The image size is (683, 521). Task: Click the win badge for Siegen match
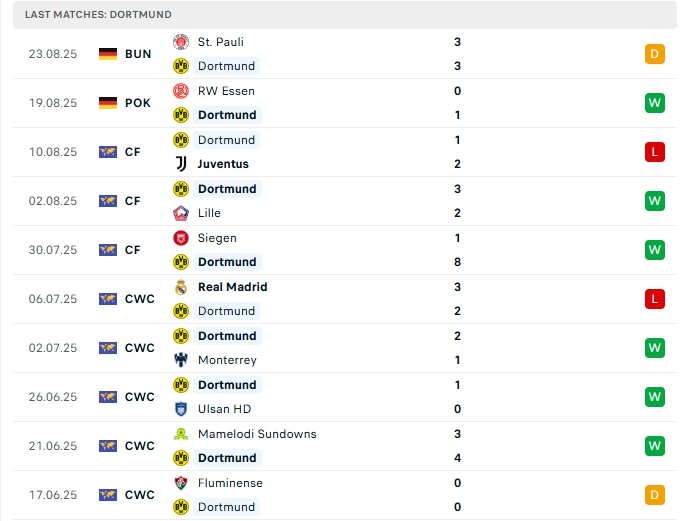pos(655,250)
